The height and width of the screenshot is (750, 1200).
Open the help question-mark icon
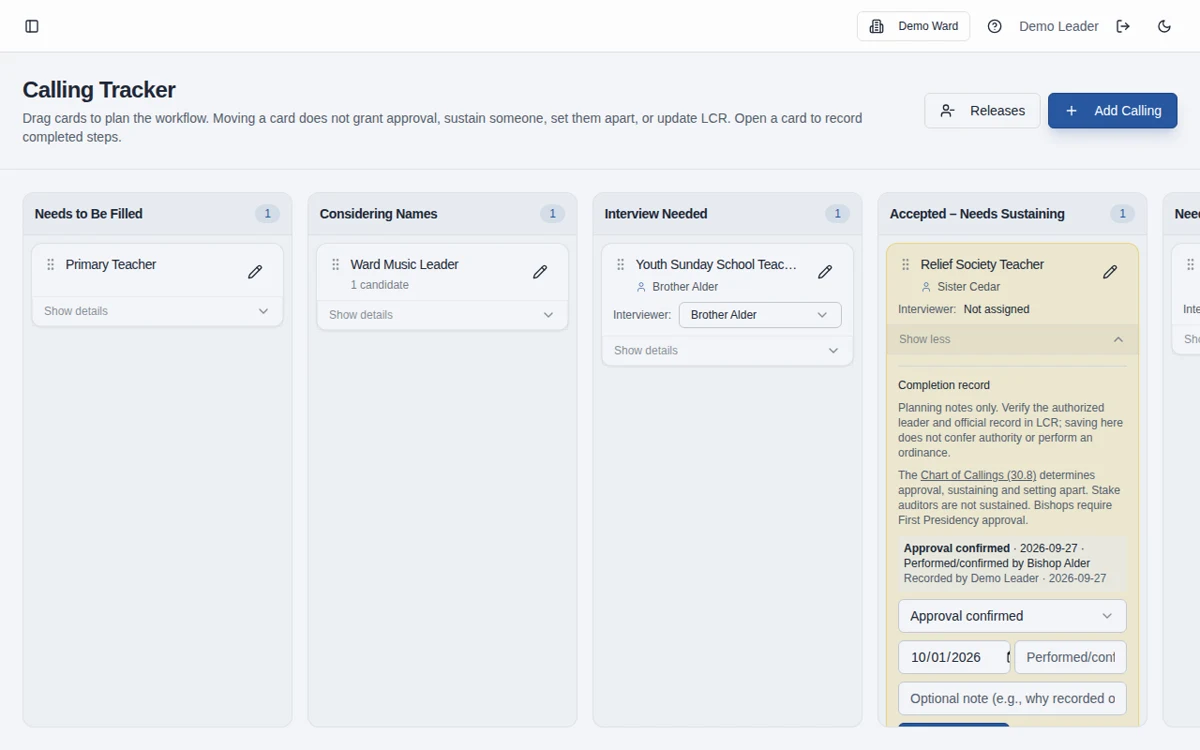point(994,26)
